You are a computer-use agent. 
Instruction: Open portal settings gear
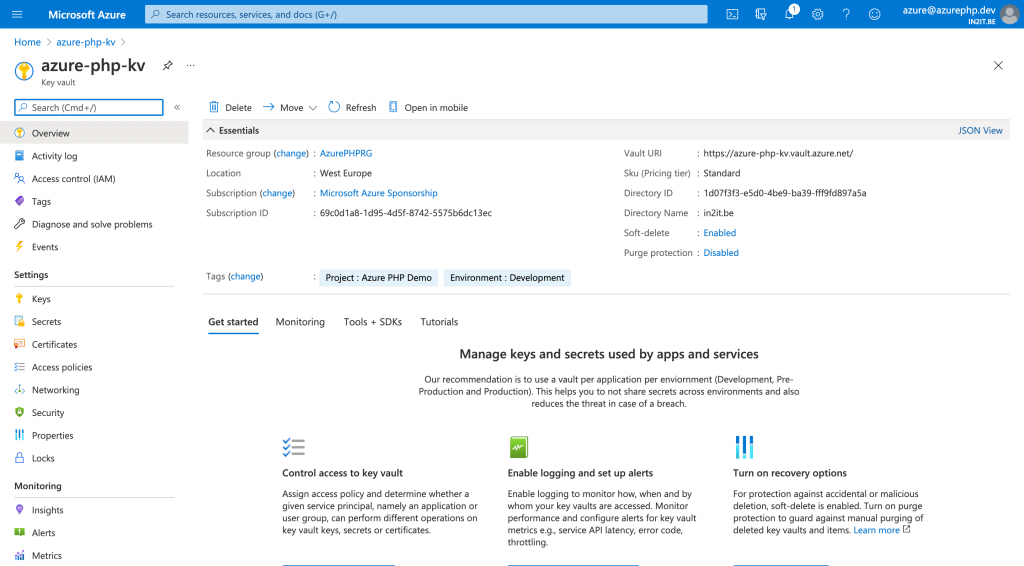pyautogui.click(x=818, y=14)
